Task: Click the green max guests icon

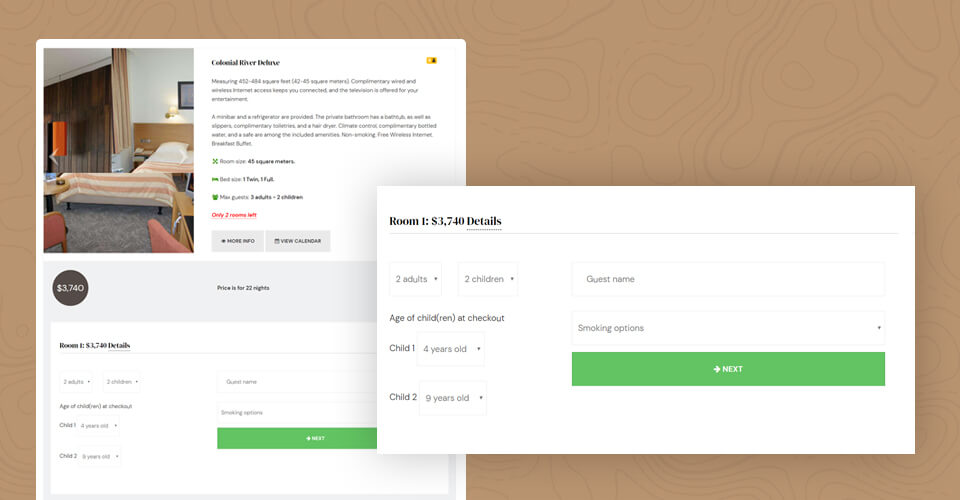Action: pos(215,197)
